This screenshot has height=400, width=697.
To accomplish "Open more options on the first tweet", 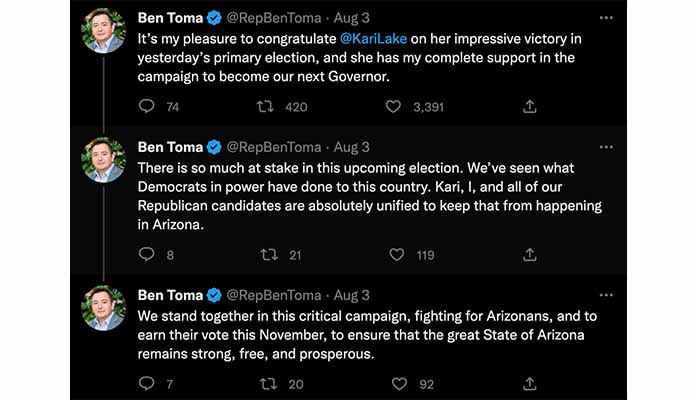I will (x=606, y=17).
